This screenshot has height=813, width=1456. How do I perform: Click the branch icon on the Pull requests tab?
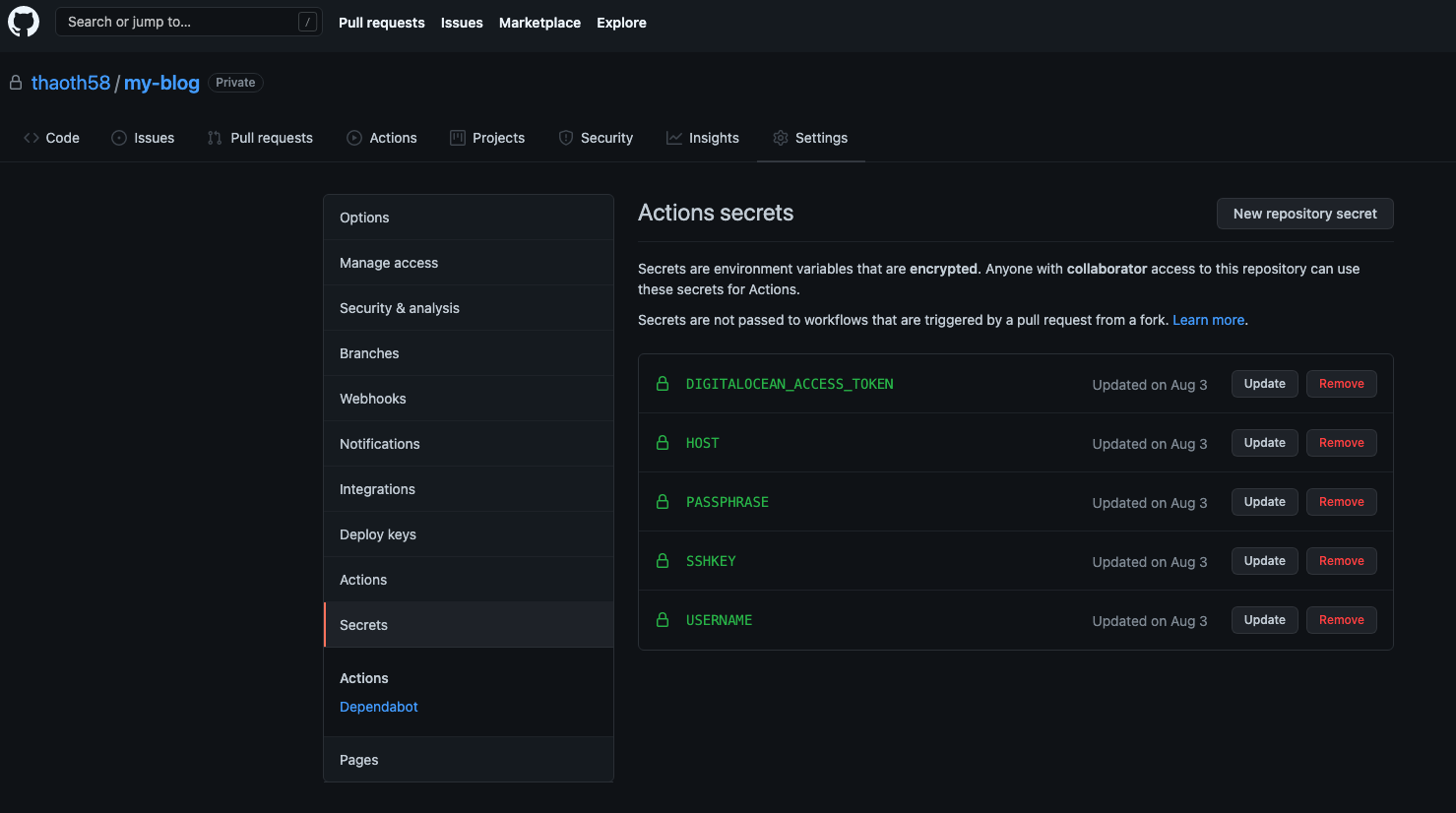point(214,138)
